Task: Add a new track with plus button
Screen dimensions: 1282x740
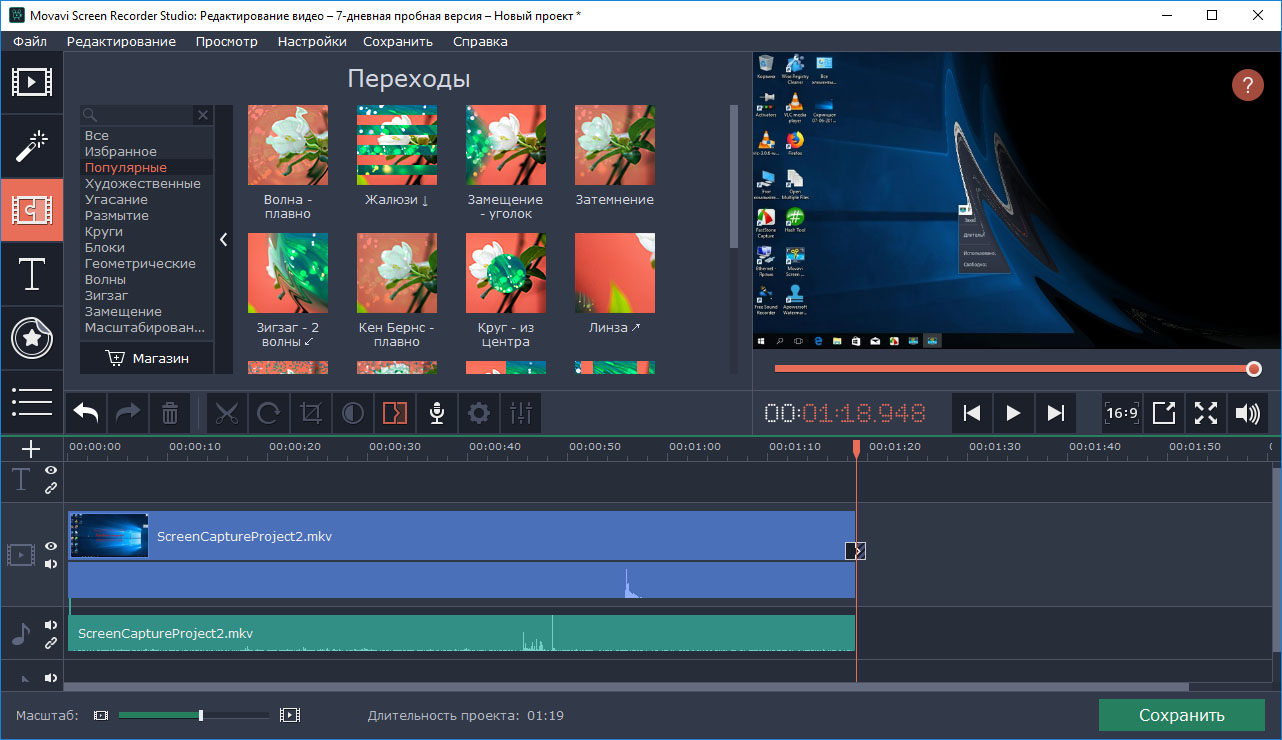Action: tap(31, 449)
